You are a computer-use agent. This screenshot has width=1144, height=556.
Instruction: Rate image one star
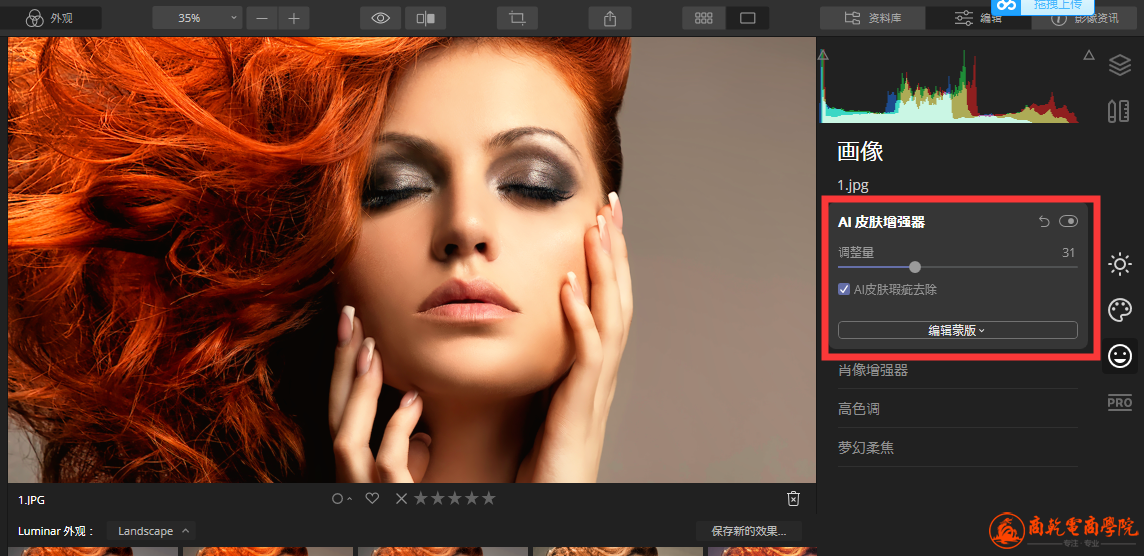coord(421,499)
